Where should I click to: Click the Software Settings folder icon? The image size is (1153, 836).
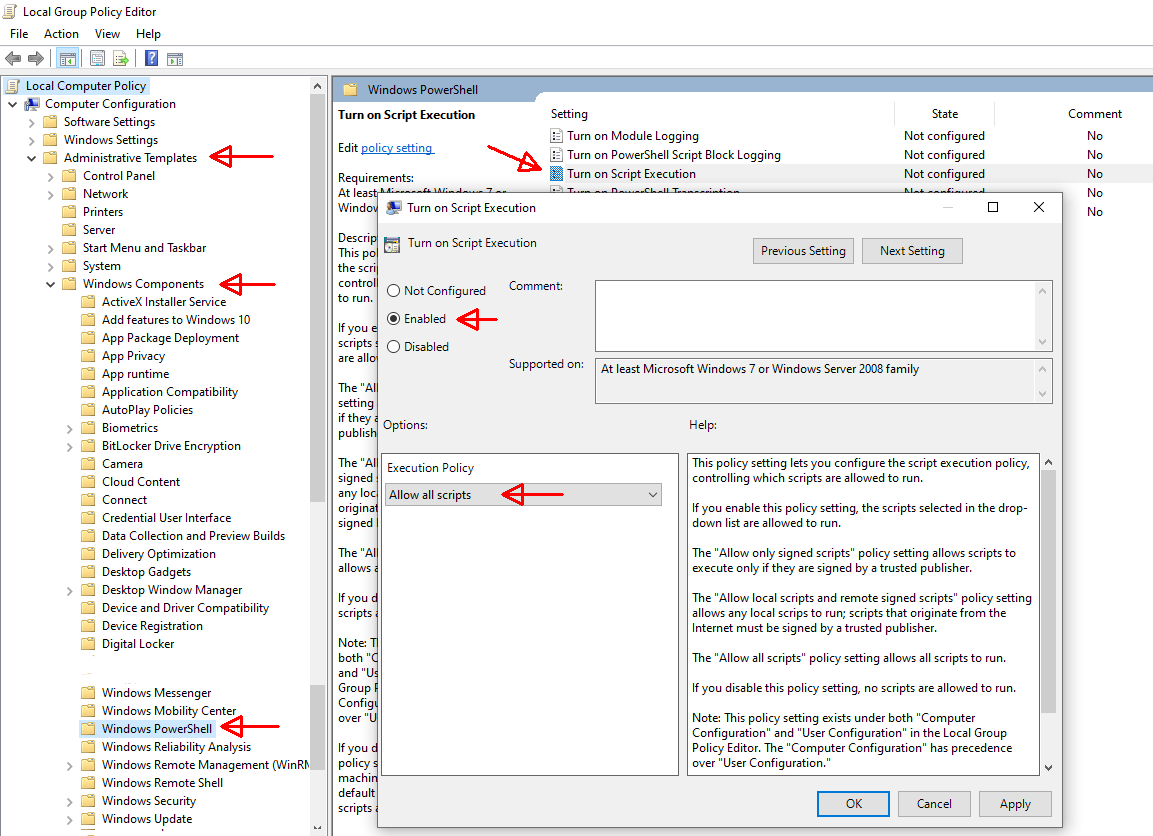(x=51, y=122)
